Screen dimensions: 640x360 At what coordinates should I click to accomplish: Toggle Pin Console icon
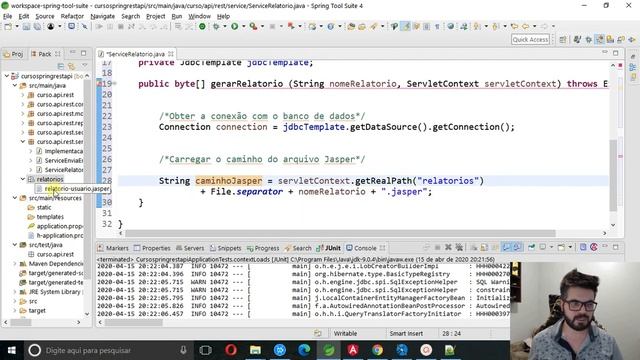click(531, 247)
